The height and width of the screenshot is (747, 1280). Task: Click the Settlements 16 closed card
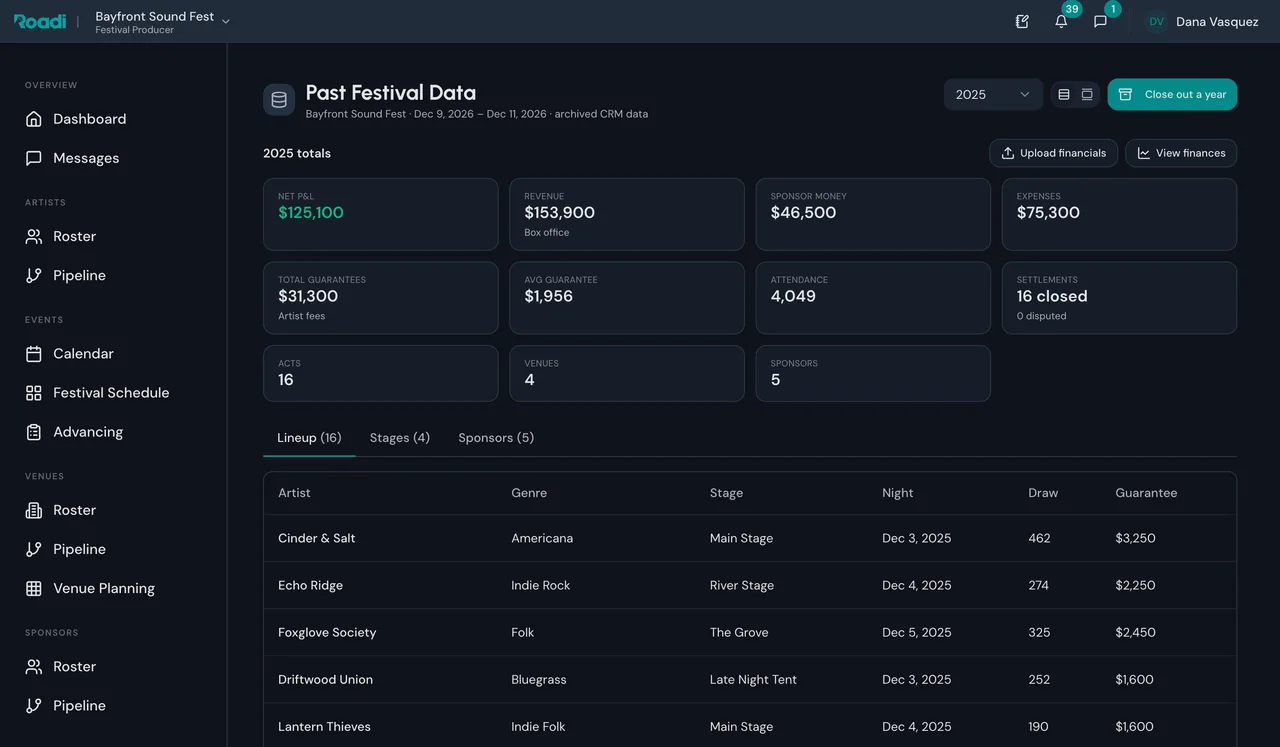point(1119,298)
